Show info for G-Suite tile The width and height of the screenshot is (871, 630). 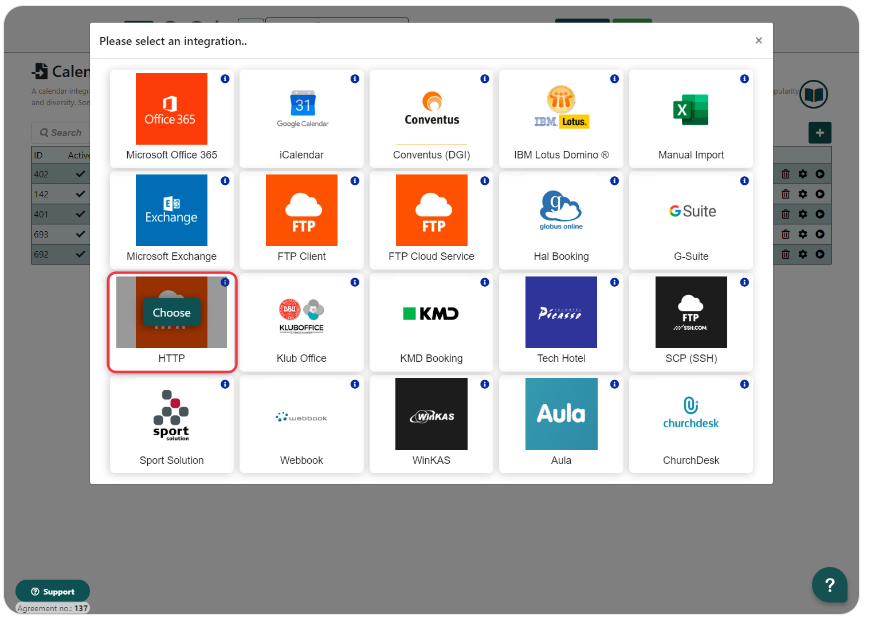tap(744, 181)
